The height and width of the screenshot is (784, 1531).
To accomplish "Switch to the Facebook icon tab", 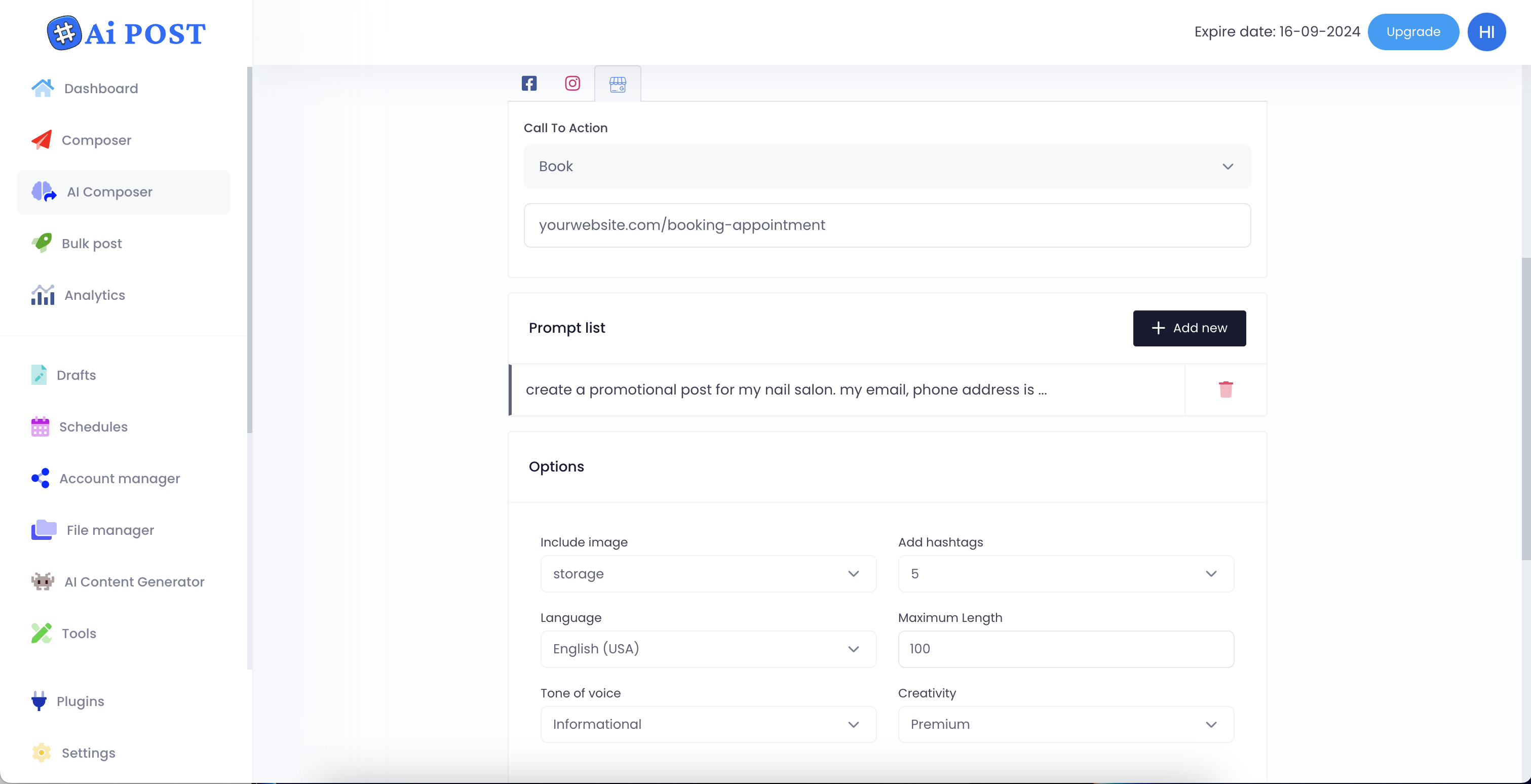I will (529, 83).
